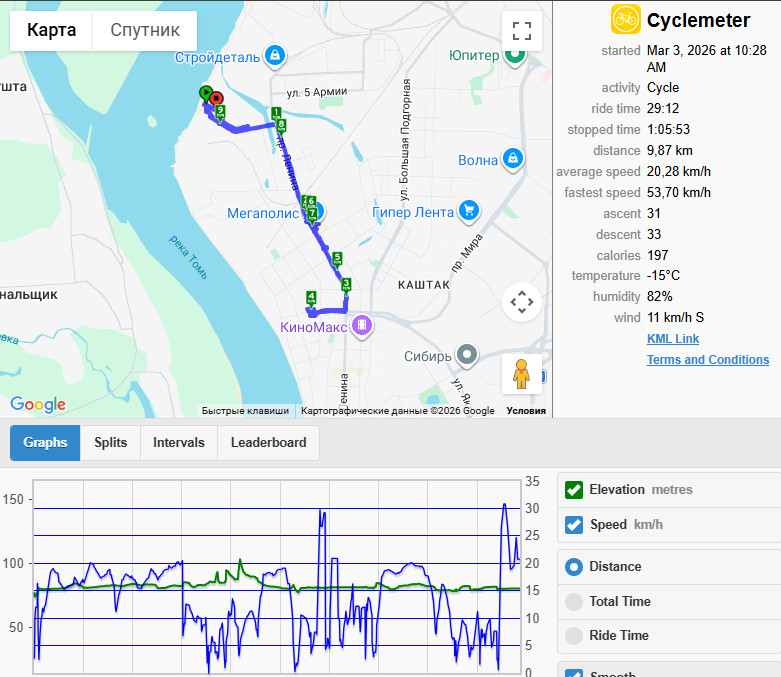Uncheck the Speed km/h checkbox

coord(574,525)
